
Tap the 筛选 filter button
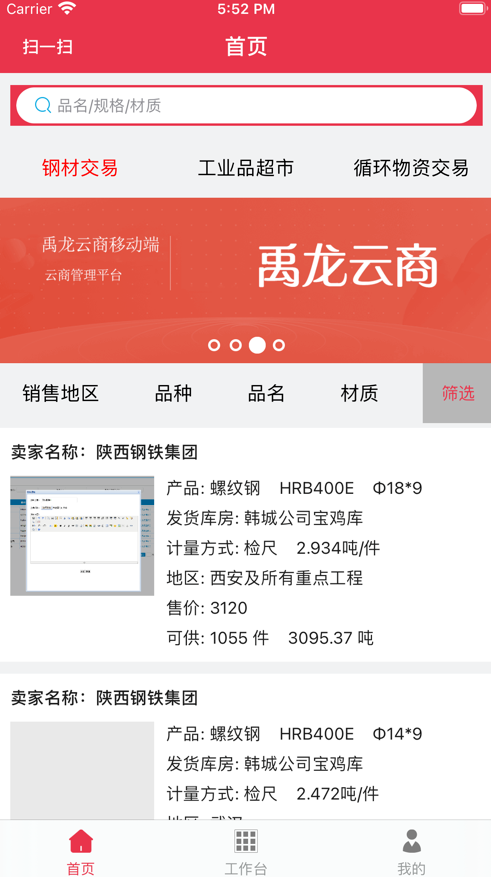tap(457, 393)
